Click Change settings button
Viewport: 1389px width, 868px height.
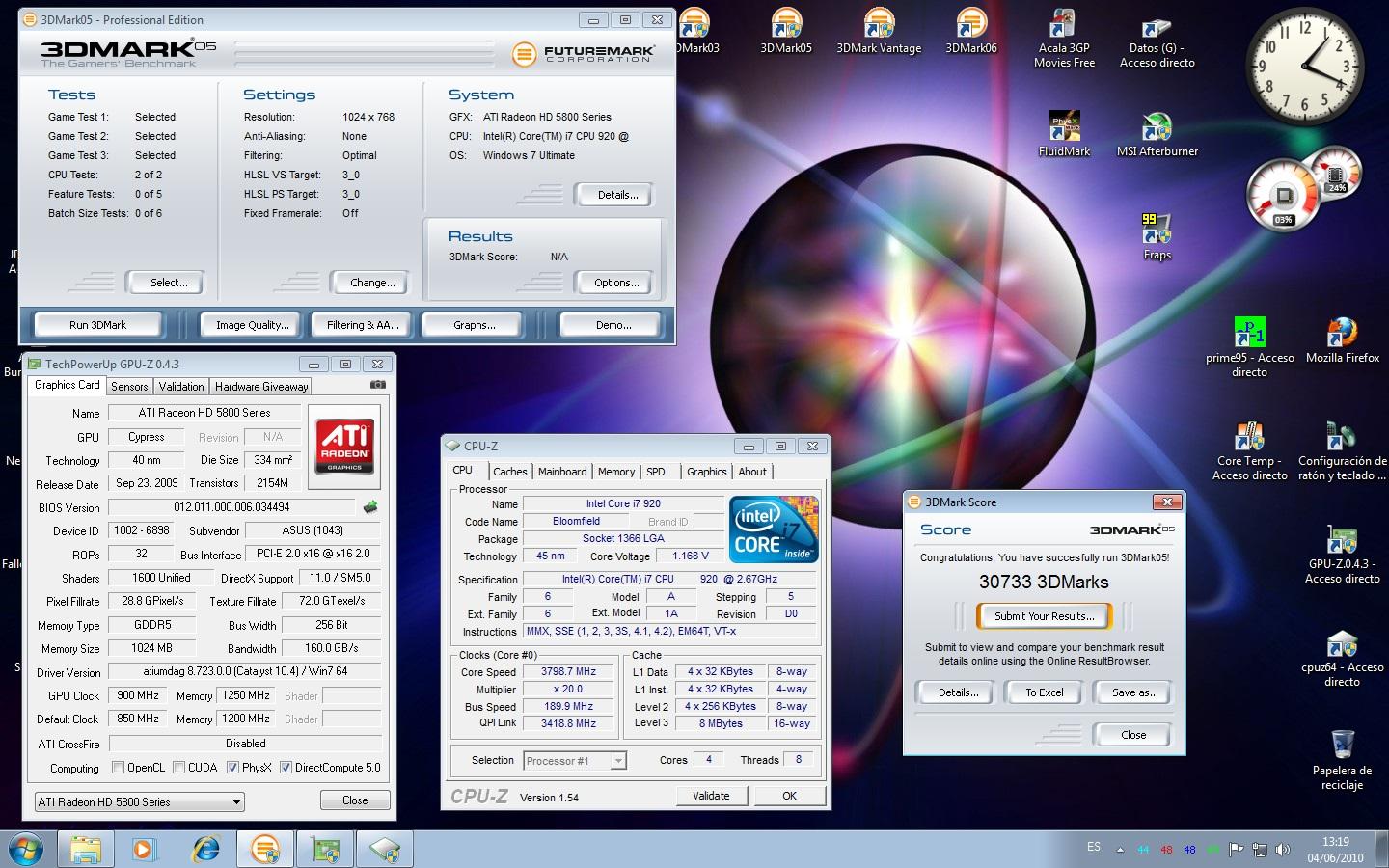[372, 283]
